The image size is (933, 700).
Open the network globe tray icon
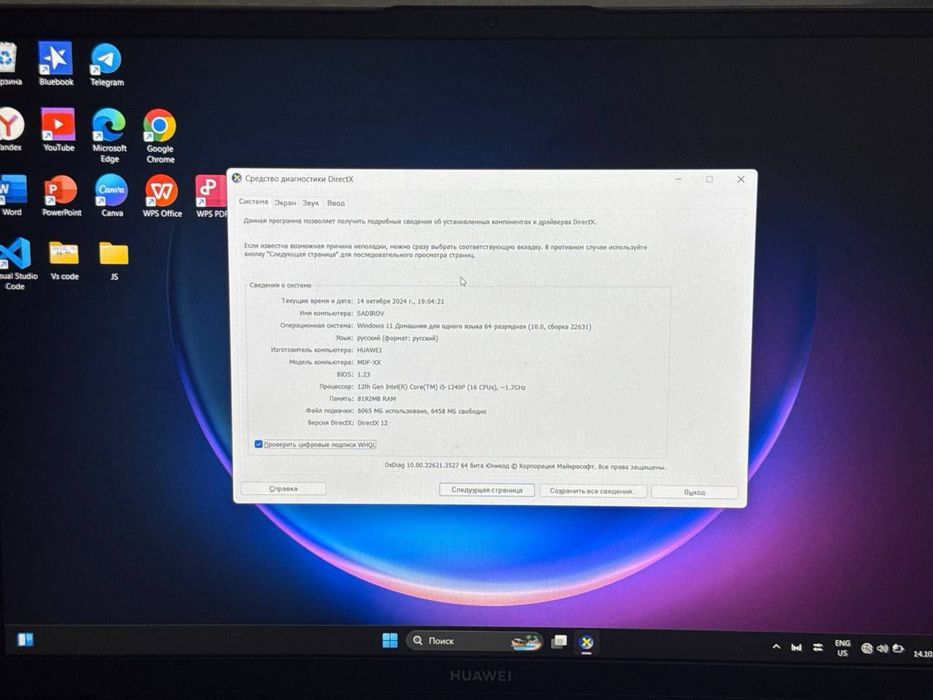tap(866, 648)
